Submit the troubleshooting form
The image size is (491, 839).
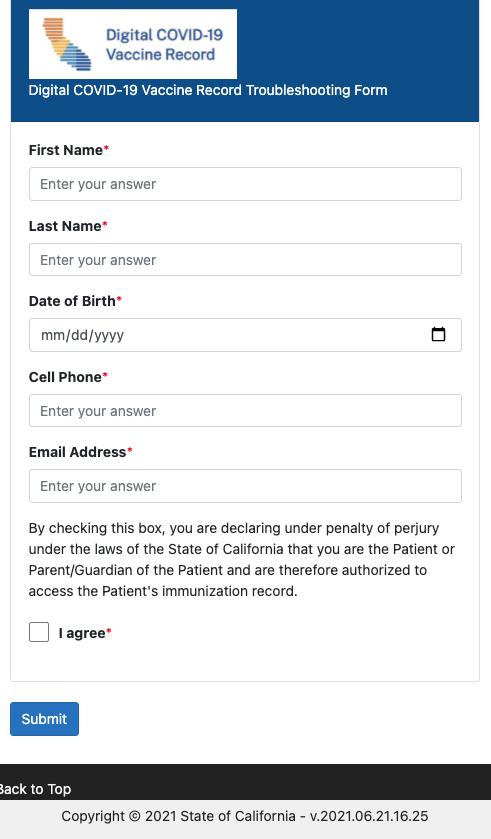[44, 719]
